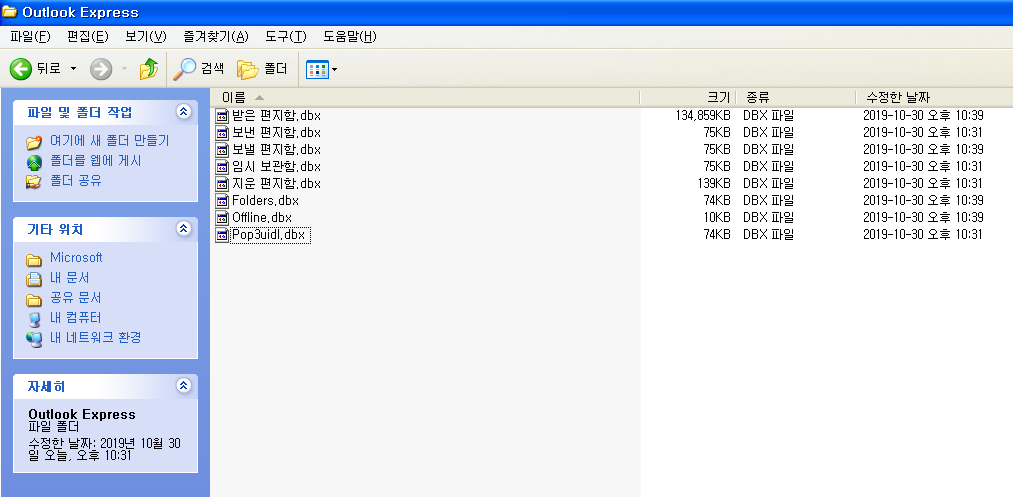1013x497 pixels.
Task: Click the Microsoft folder icon
Action: [34, 260]
